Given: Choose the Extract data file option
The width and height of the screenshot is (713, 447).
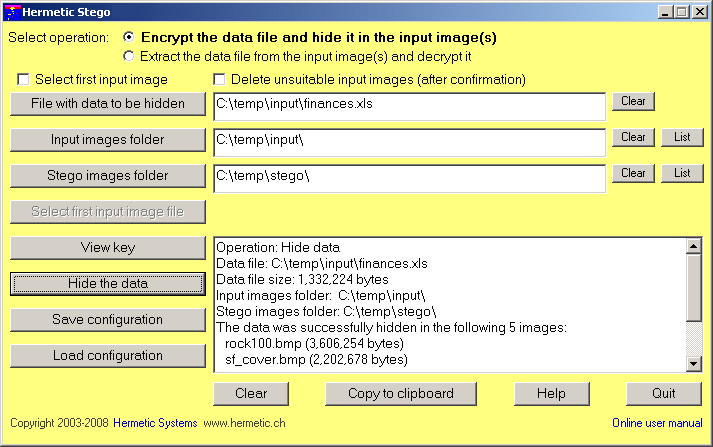Looking at the screenshot, I should coord(129,57).
